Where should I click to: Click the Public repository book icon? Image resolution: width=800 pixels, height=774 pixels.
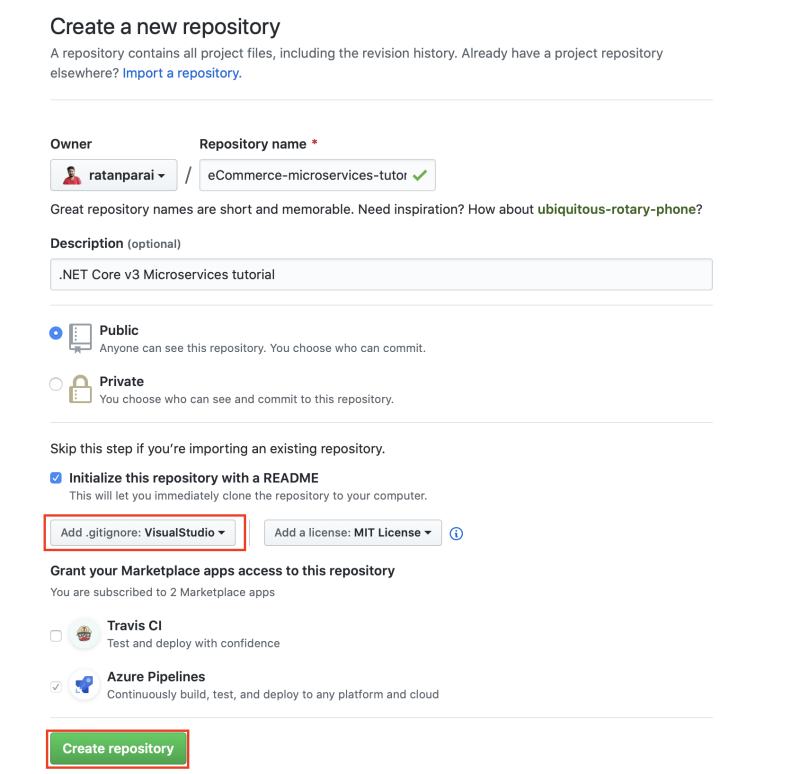pos(81,337)
